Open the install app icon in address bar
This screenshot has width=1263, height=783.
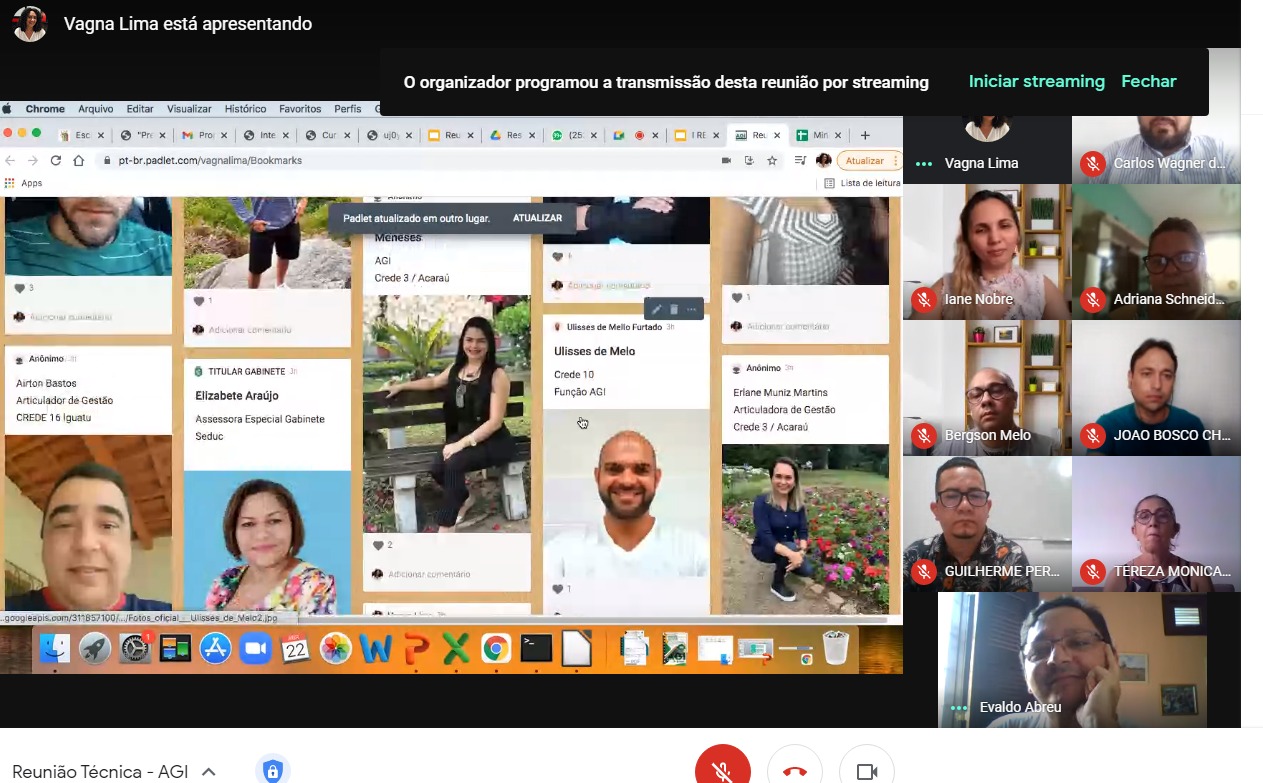pyautogui.click(x=749, y=160)
